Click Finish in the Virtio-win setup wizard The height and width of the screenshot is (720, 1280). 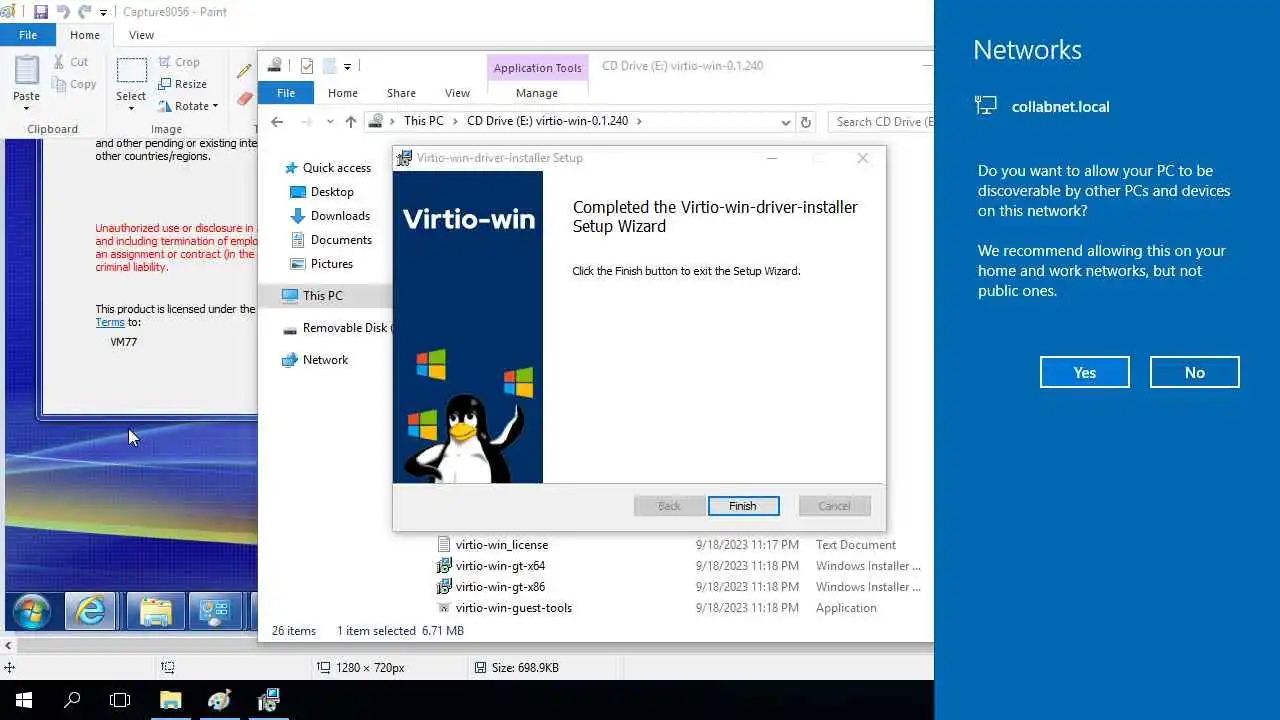point(743,506)
